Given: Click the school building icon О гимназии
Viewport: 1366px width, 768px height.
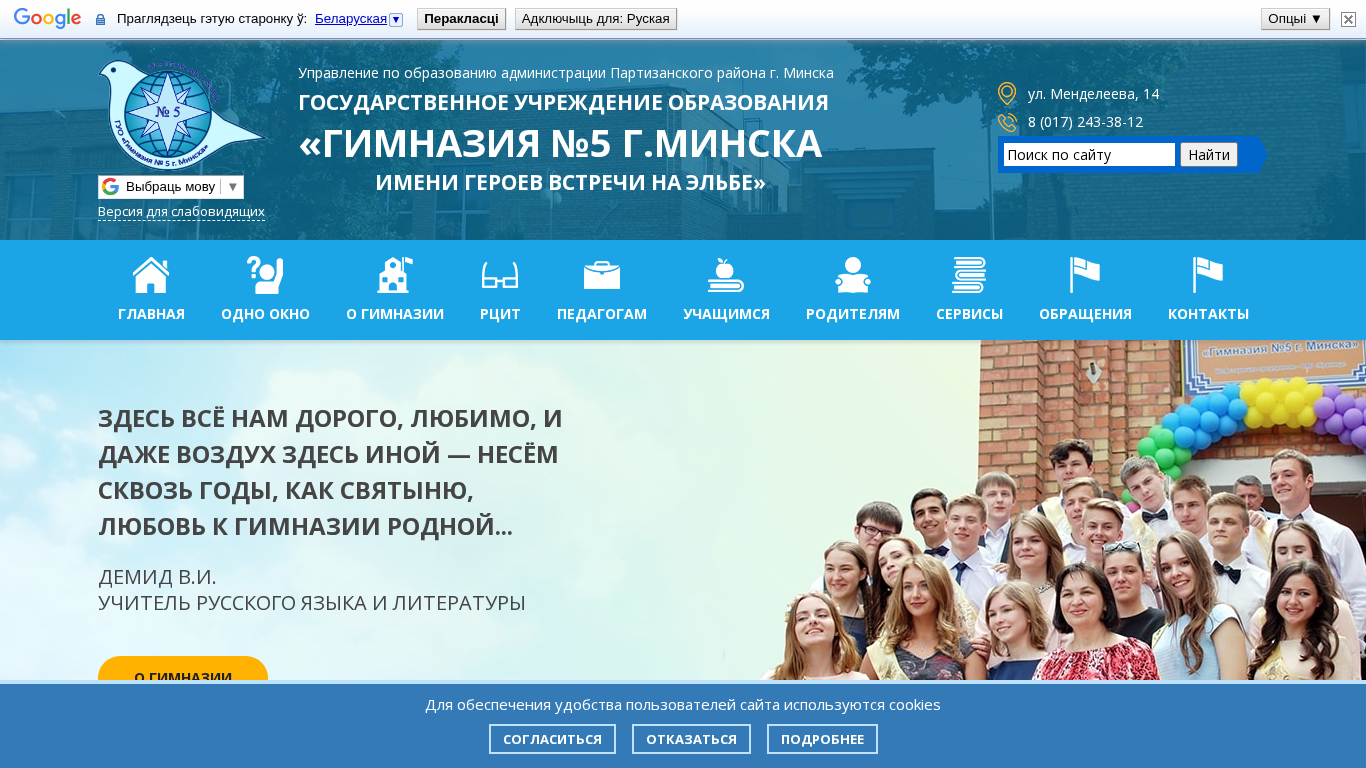Looking at the screenshot, I should click(x=394, y=275).
